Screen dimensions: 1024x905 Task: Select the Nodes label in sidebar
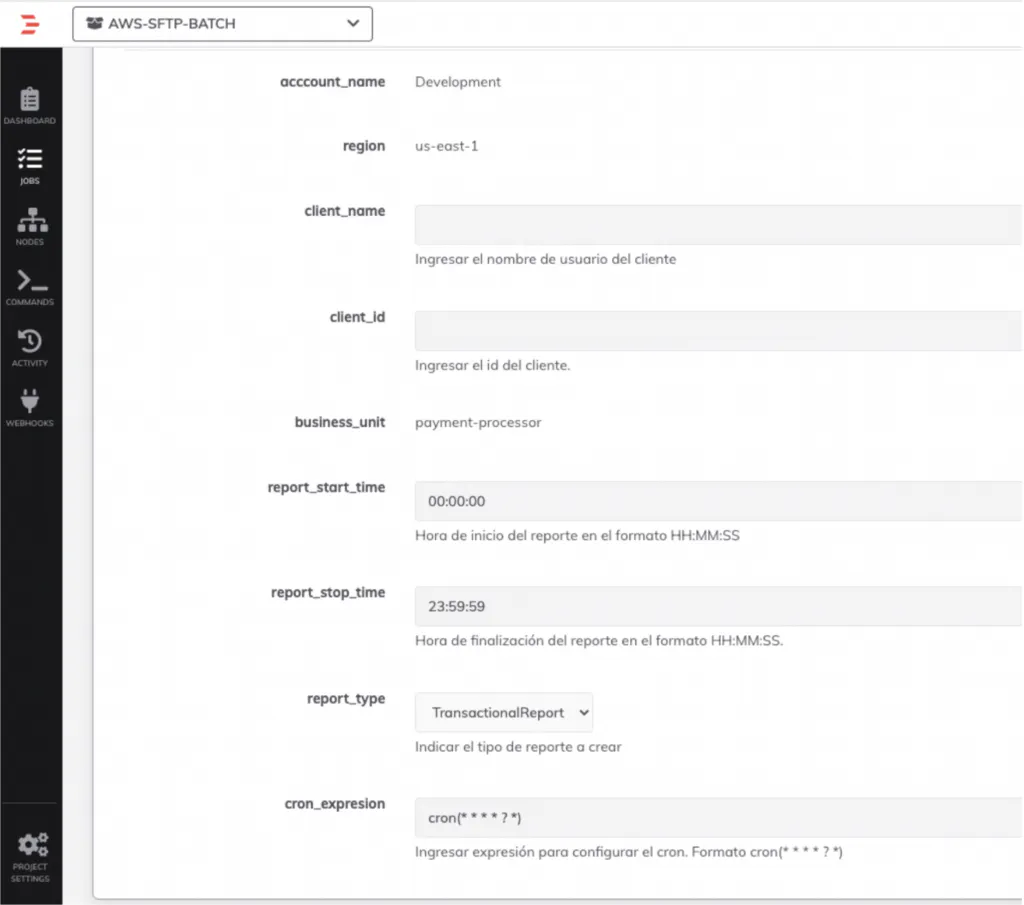(x=30, y=242)
